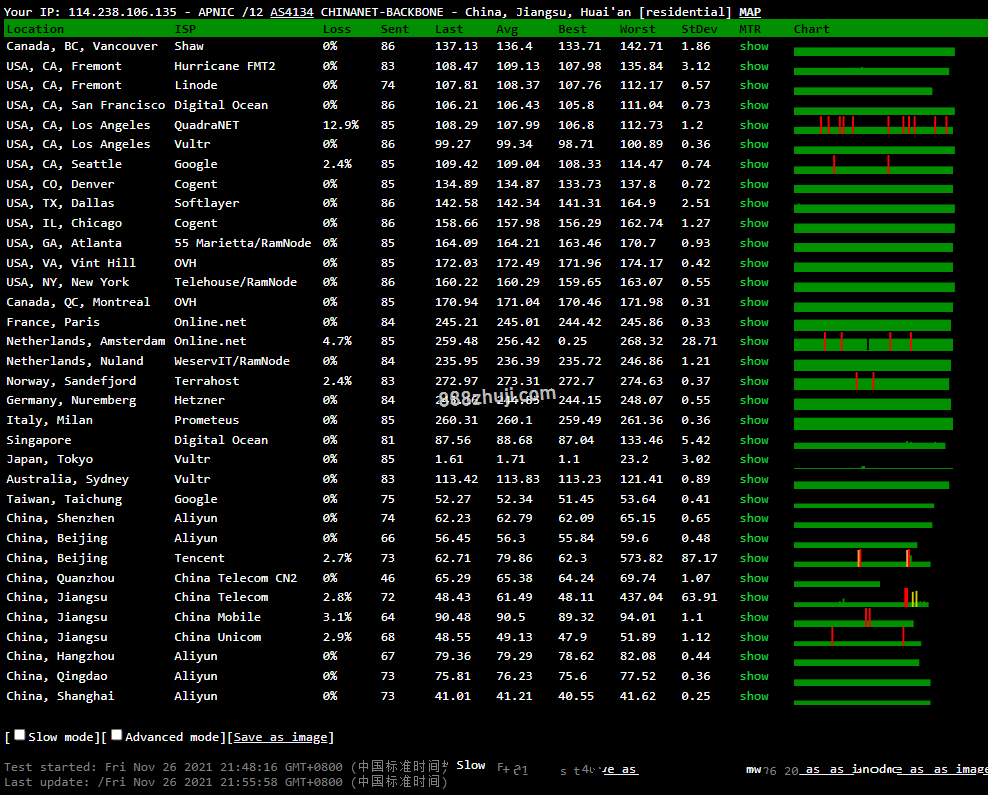The height and width of the screenshot is (795, 988).
Task: Click the Beijing Tencent latency chart
Action: click(x=862, y=559)
